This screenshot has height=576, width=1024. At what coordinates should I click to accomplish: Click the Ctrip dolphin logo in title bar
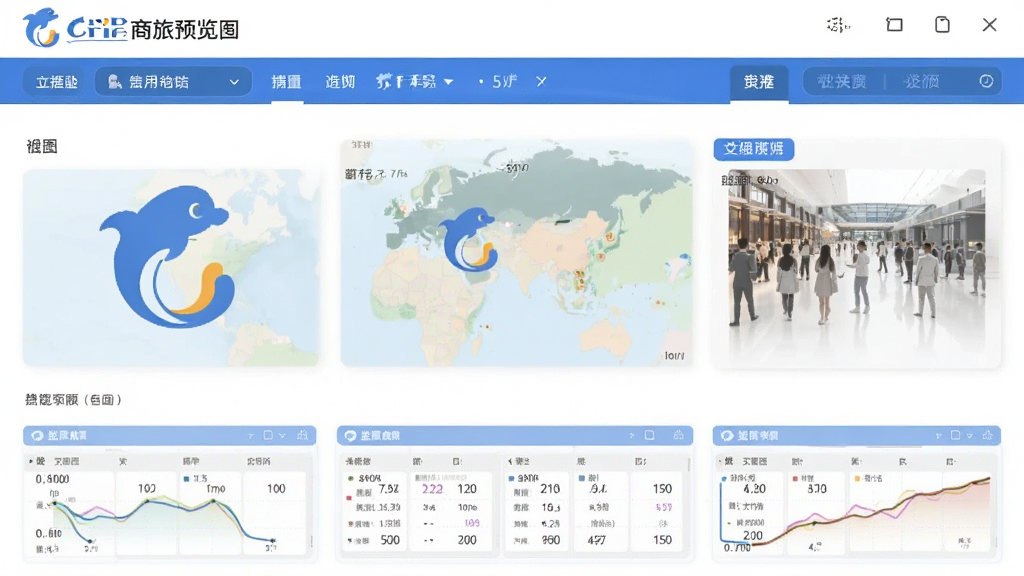click(41, 27)
